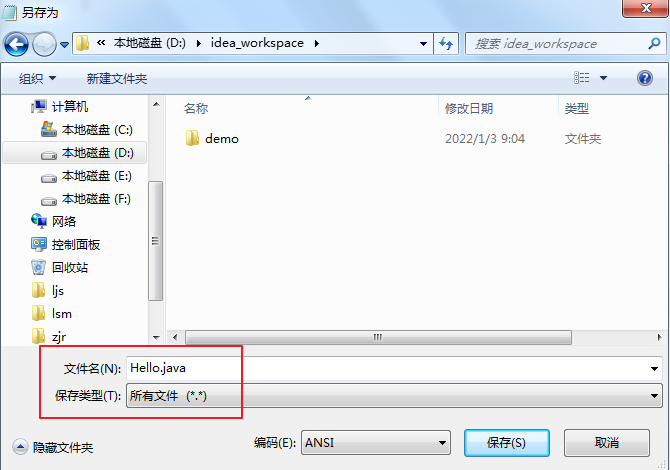Select the demo folder

(x=212, y=138)
